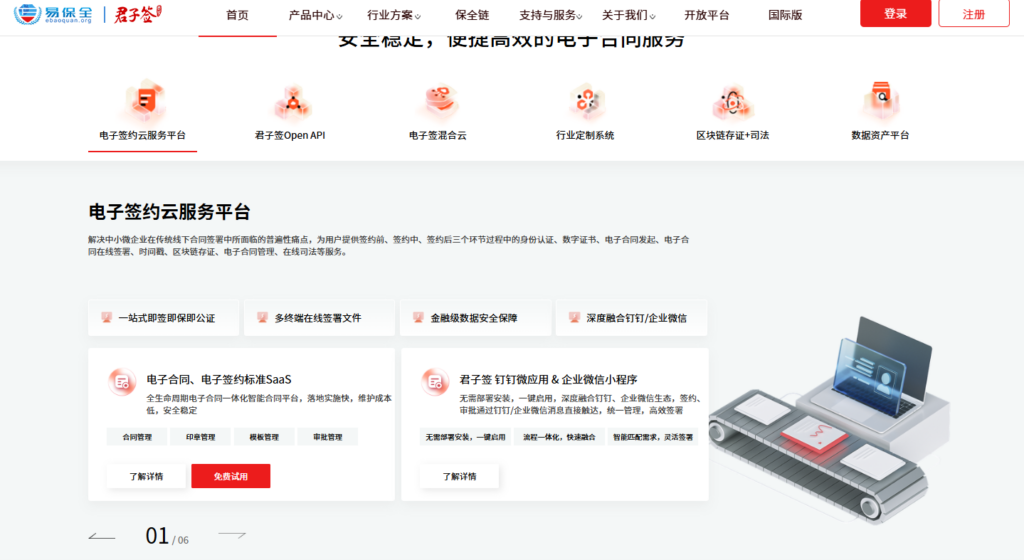The width and height of the screenshot is (1024, 560).
Task: Switch to 君子签Open API tab label
Action: tap(290, 135)
